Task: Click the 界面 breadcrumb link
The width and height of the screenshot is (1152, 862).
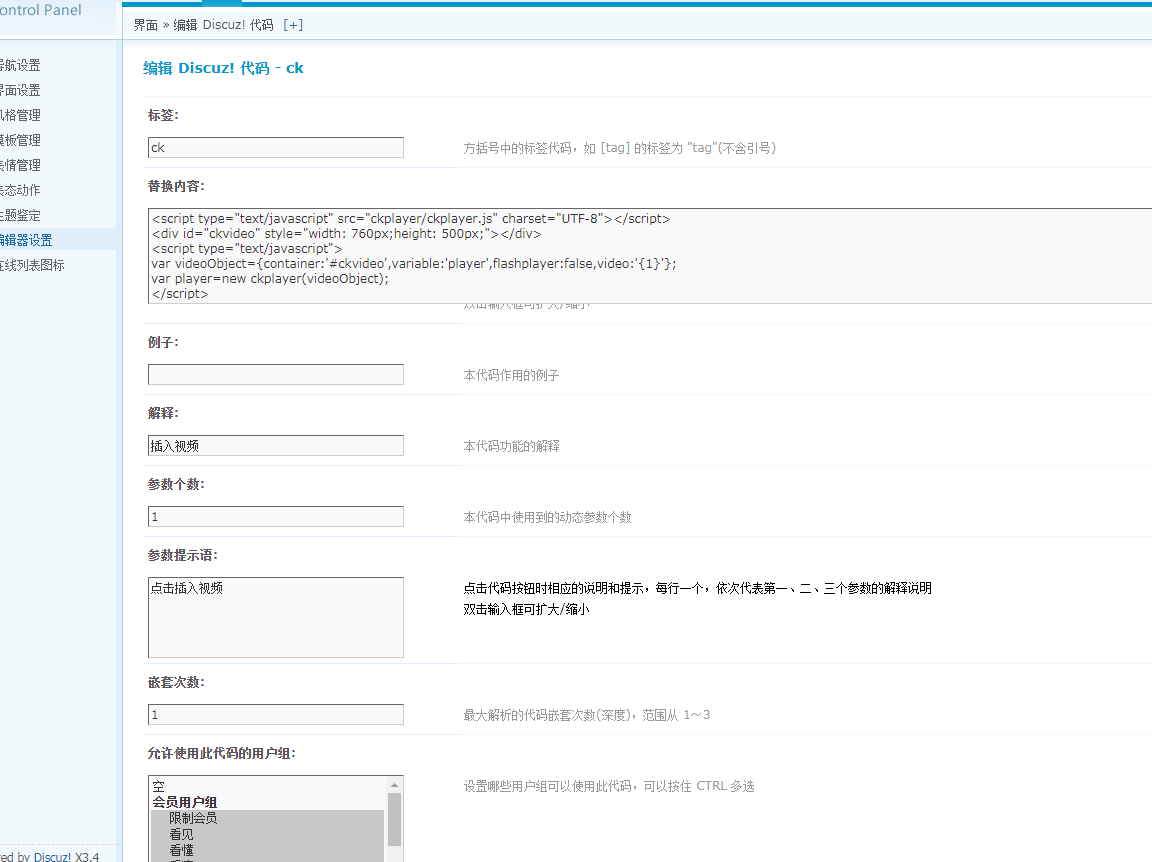Action: click(x=144, y=24)
